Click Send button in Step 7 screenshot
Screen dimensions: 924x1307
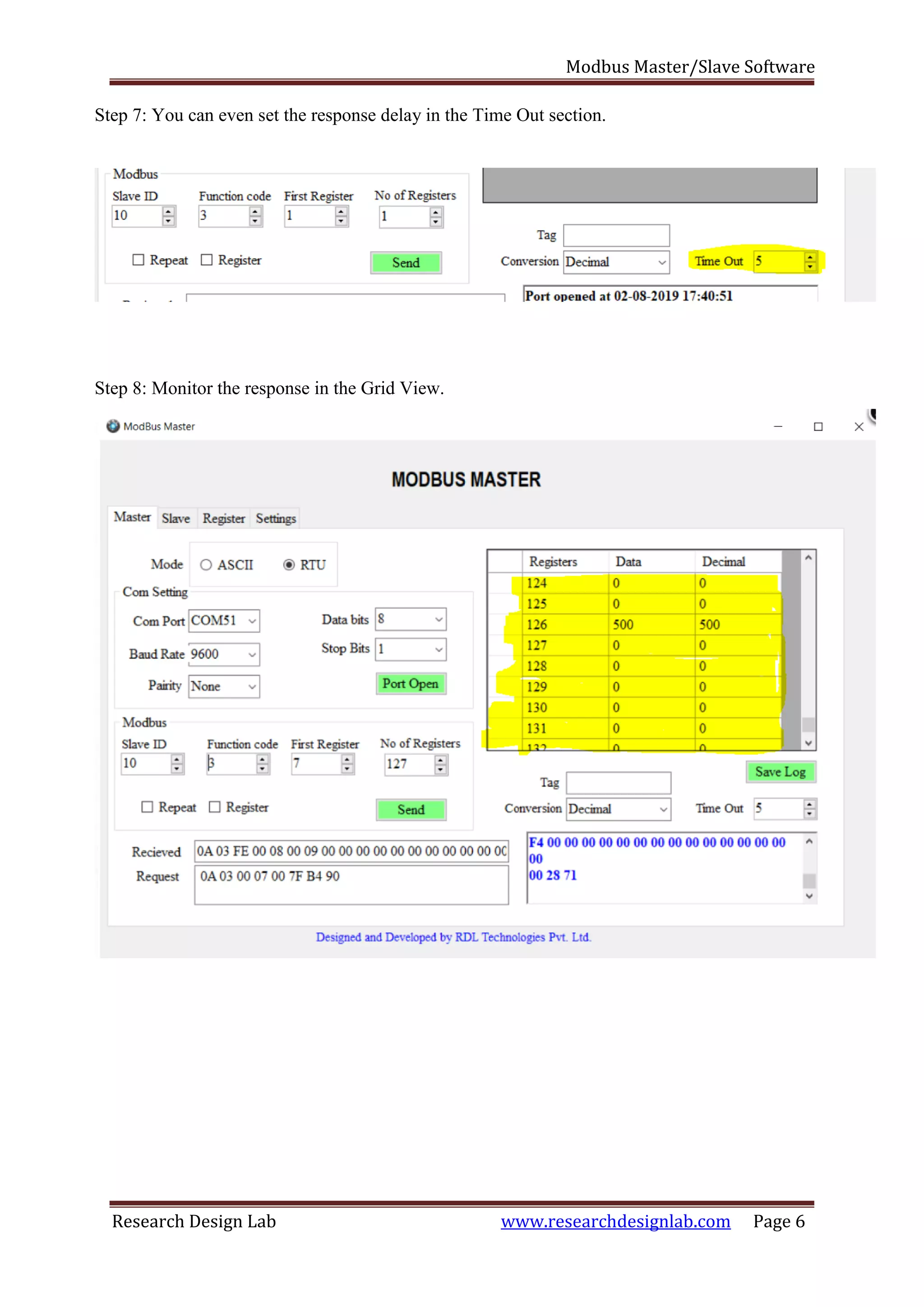[406, 262]
